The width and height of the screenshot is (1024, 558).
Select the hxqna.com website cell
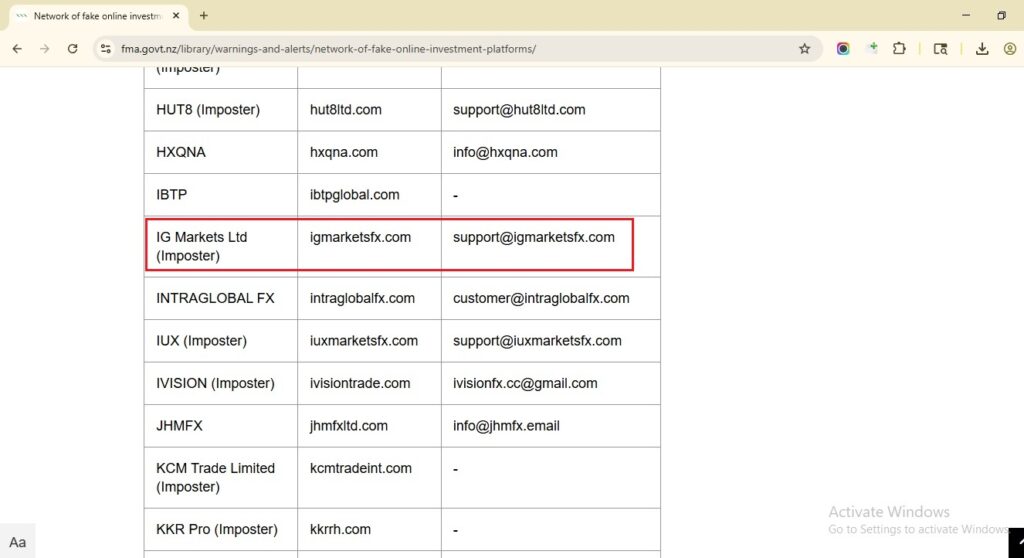369,152
